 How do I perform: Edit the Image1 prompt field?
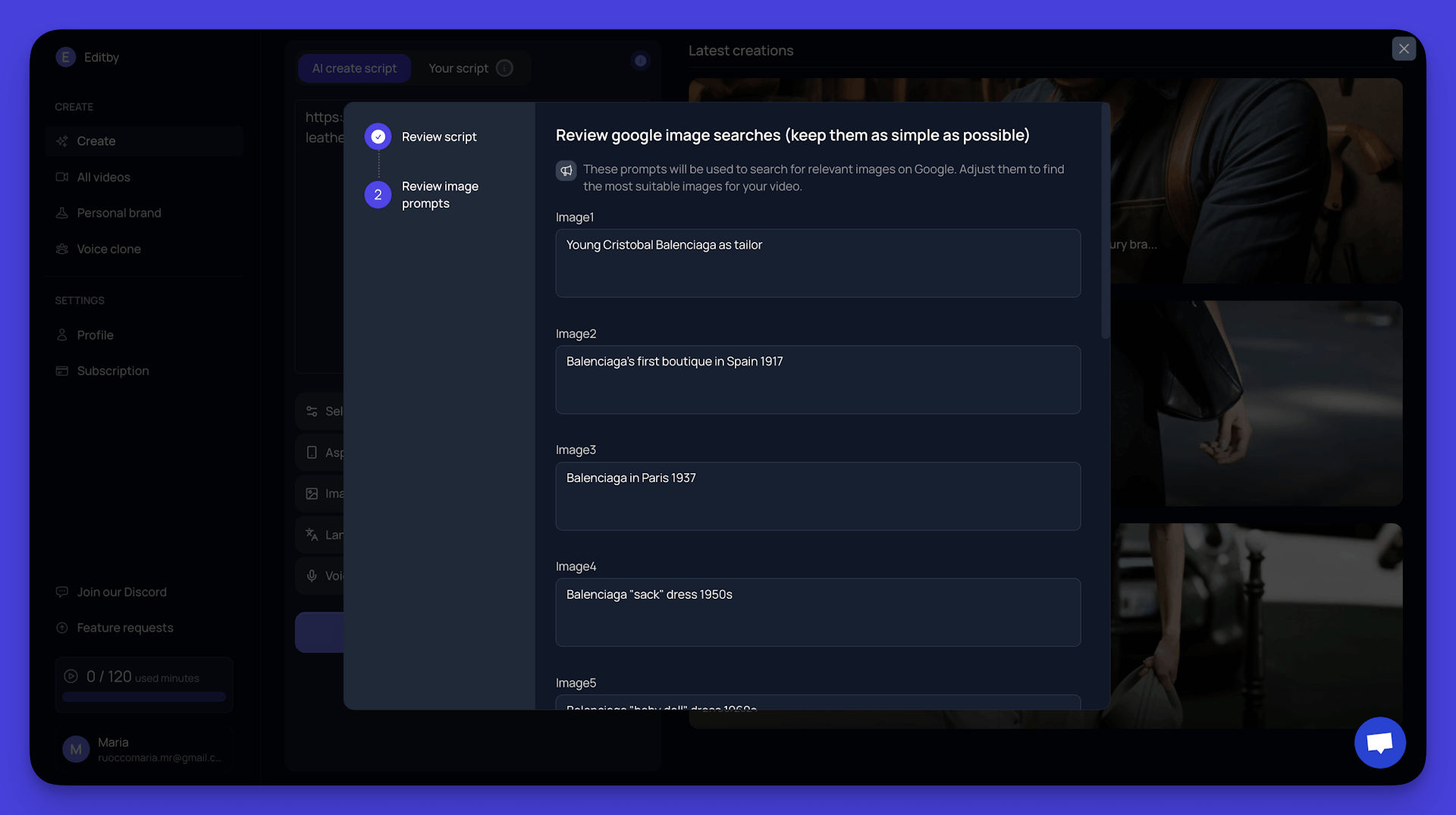coord(818,263)
